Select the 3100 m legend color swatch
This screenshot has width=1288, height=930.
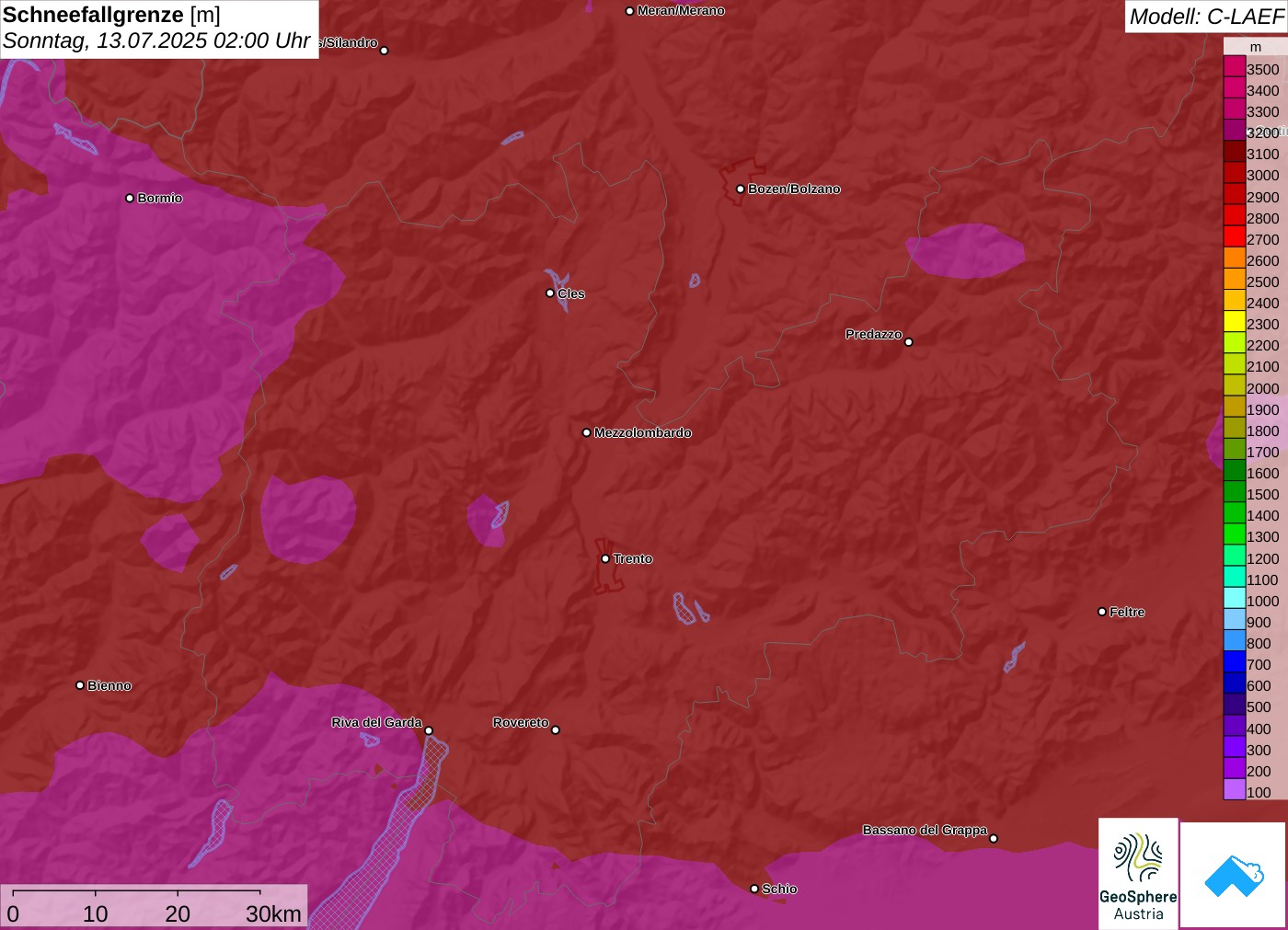[1235, 152]
